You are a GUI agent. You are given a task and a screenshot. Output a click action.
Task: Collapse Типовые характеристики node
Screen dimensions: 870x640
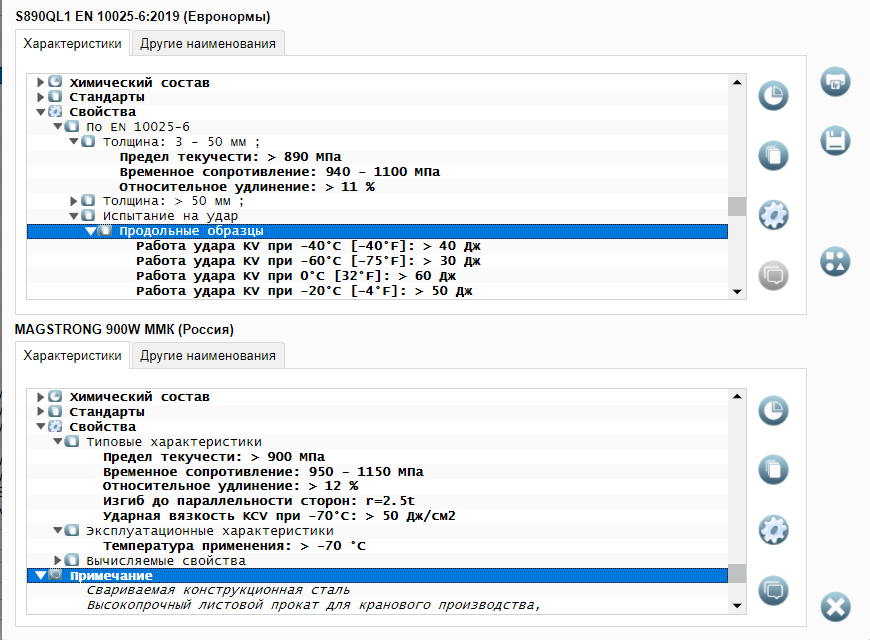click(57, 441)
